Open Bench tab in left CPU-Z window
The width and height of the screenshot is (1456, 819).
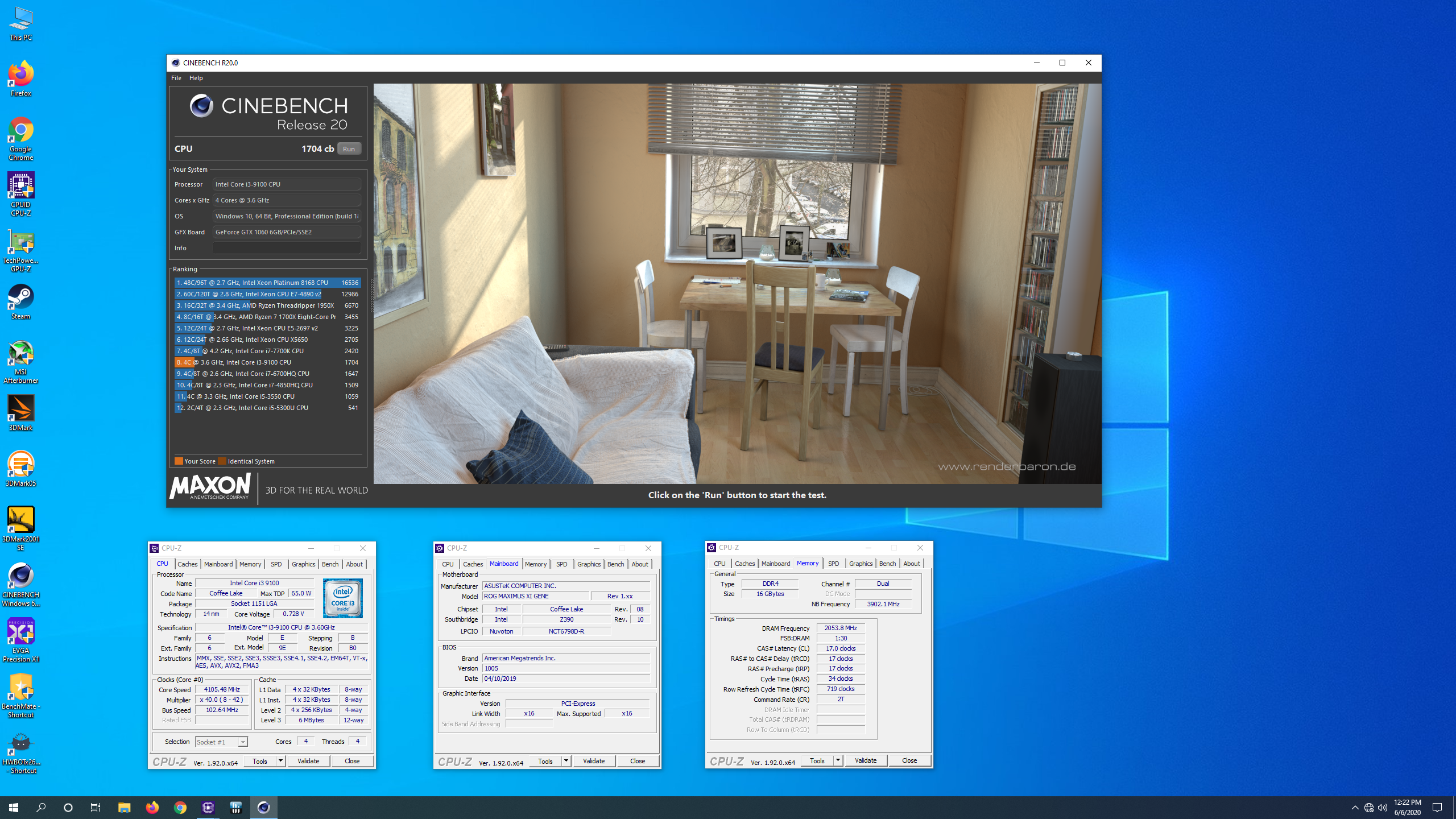pos(330,564)
